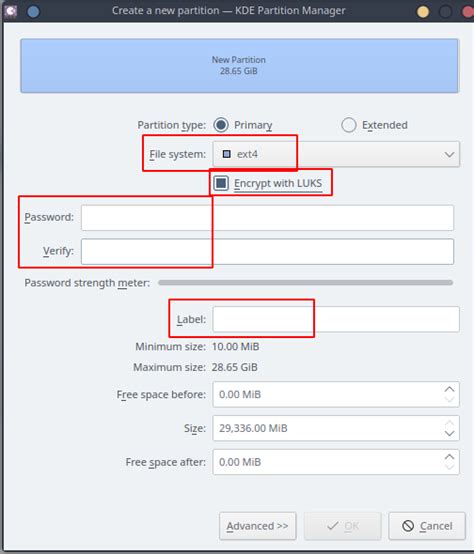The image size is (474, 554).
Task: Open the File system dropdown arrow
Action: 449,154
